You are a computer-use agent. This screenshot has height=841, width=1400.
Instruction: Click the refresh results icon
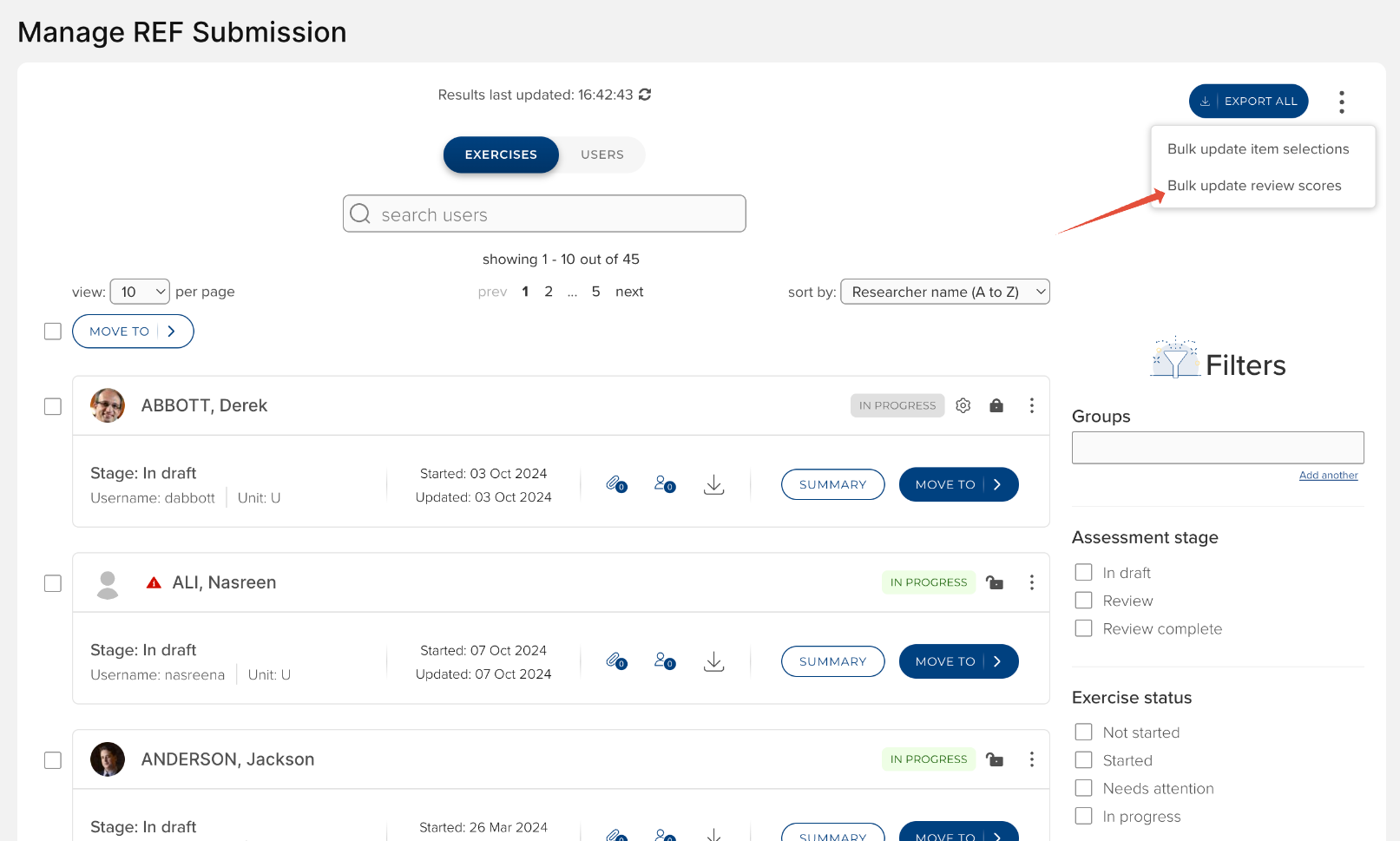point(645,95)
